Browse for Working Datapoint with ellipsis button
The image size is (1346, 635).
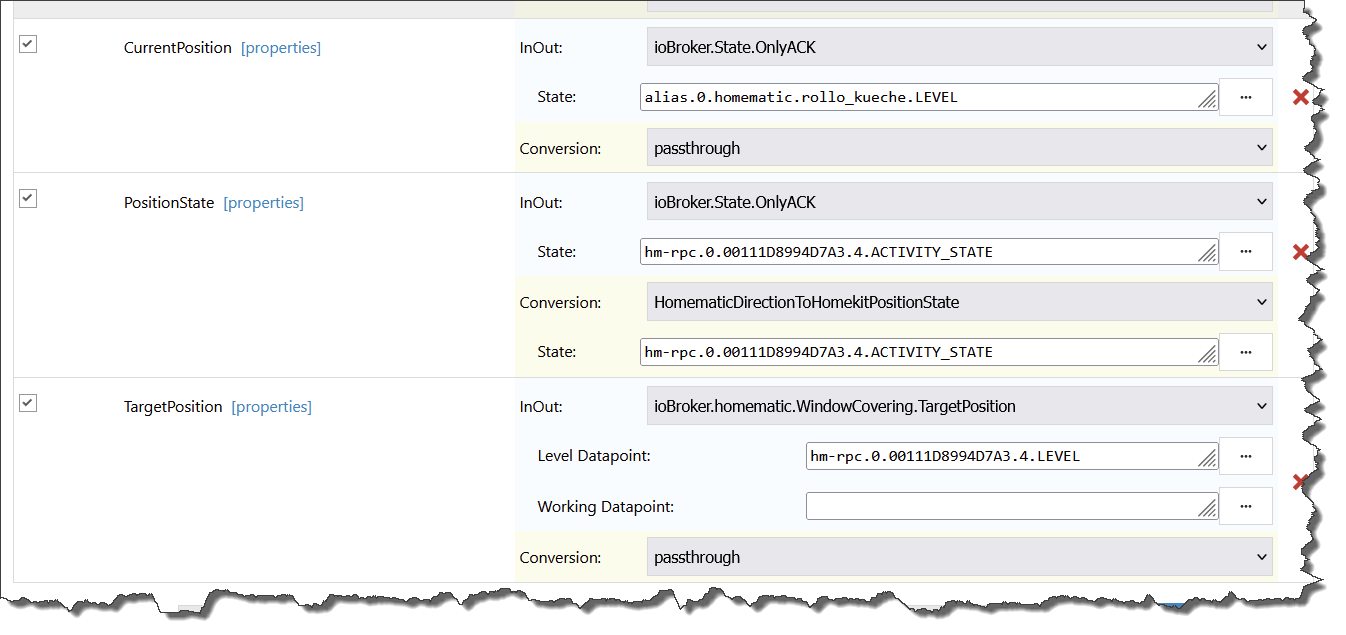coord(1245,506)
